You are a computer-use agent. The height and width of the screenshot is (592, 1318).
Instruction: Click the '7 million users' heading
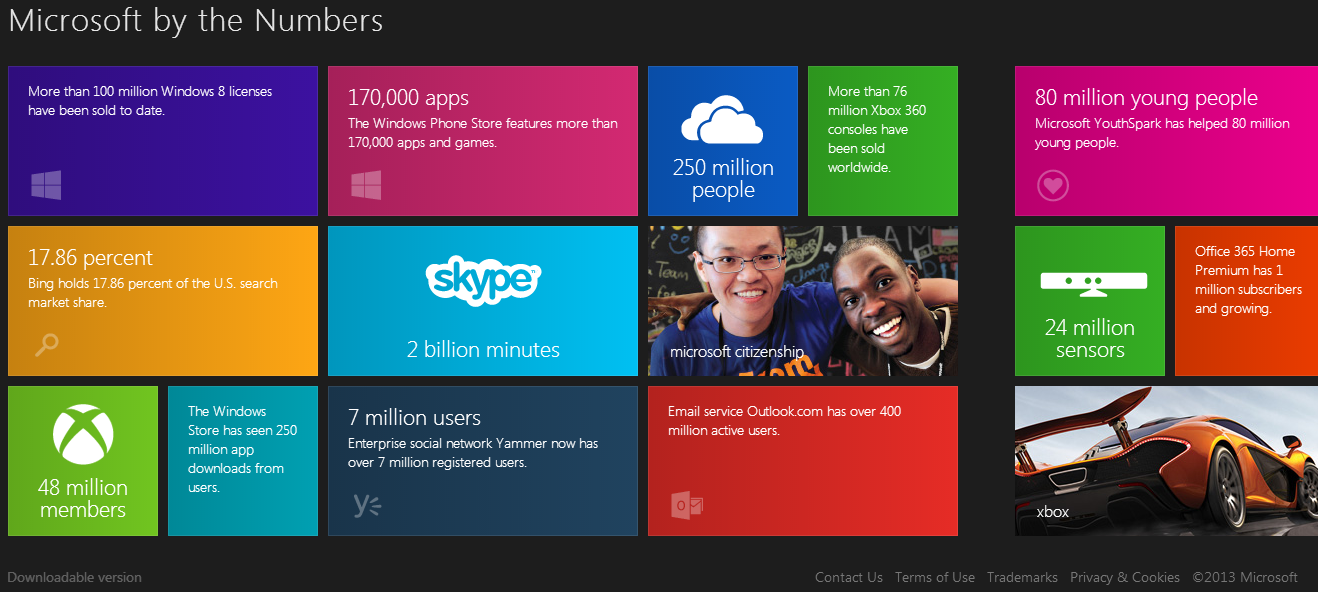click(414, 418)
